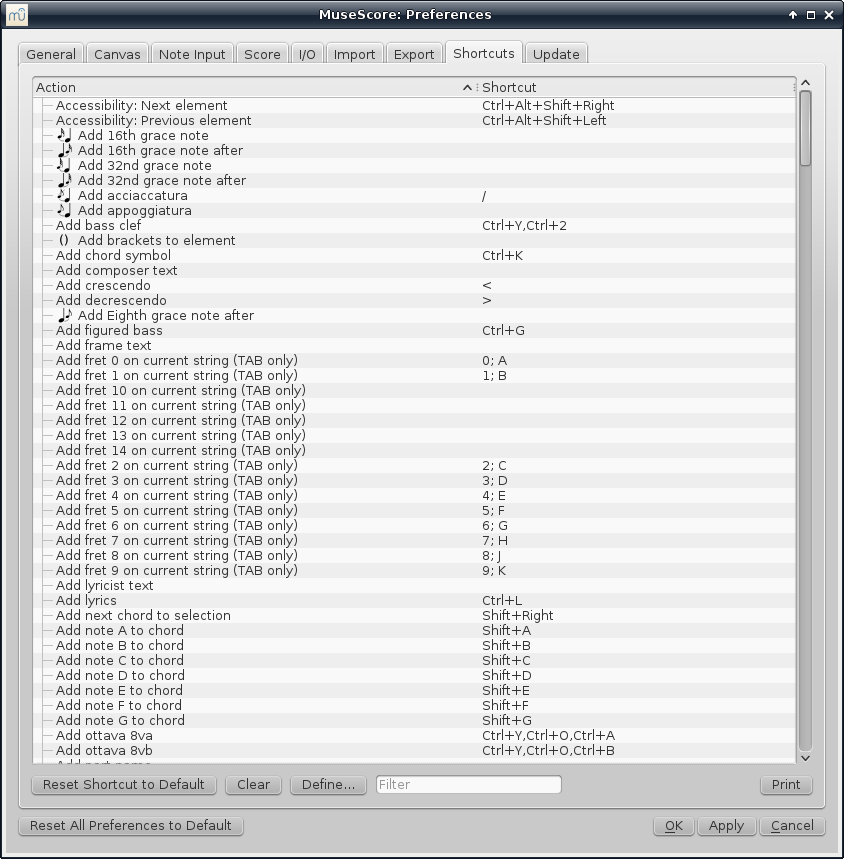Select the Score tab
Viewport: 844px width, 859px height.
click(262, 54)
